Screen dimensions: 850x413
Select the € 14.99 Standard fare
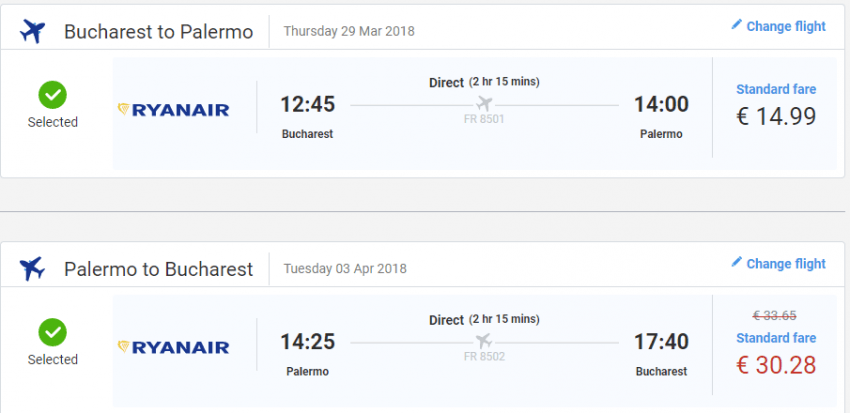pyautogui.click(x=776, y=116)
